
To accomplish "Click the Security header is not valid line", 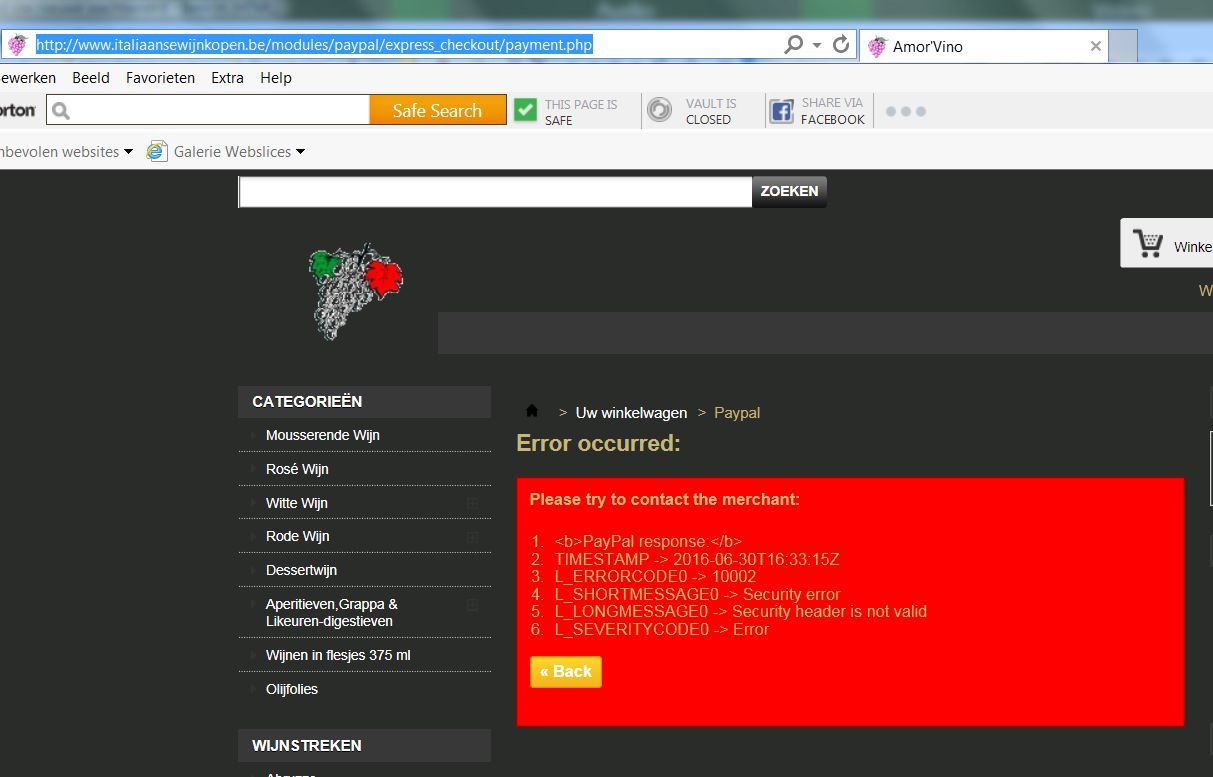I will pos(740,611).
